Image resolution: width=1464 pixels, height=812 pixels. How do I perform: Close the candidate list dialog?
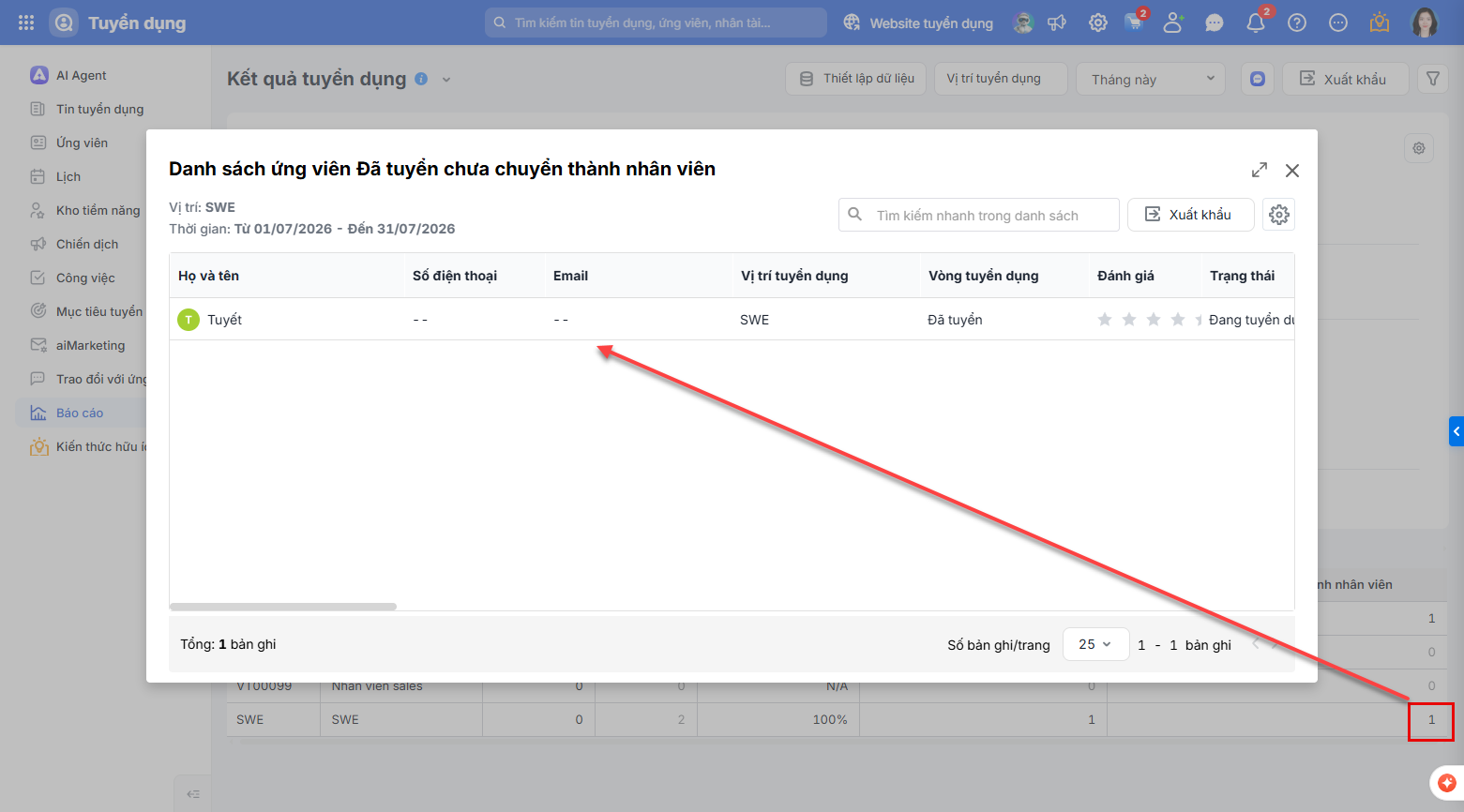click(1292, 170)
